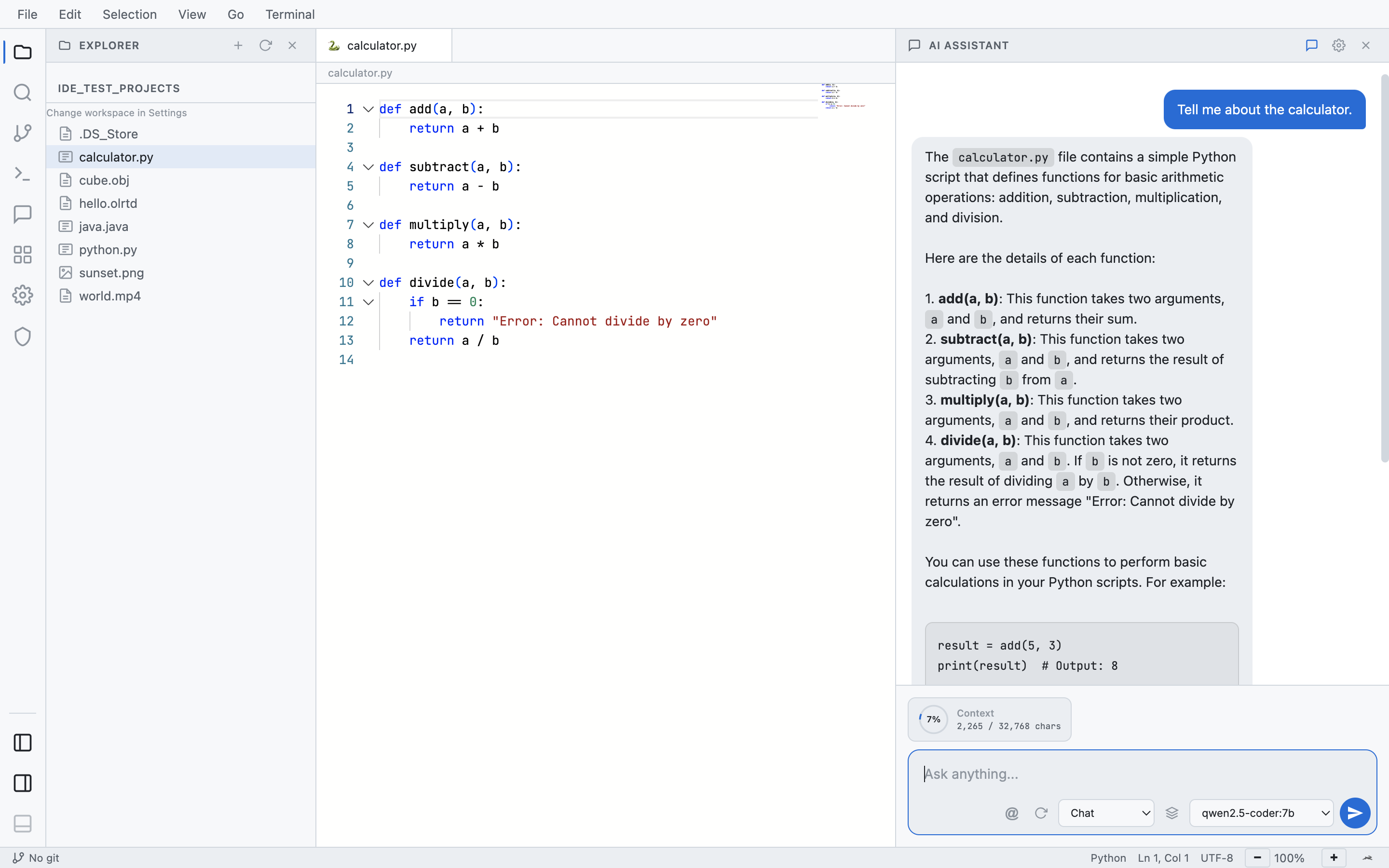The image size is (1389, 868).
Task: Select the Source Control icon
Action: (x=22, y=133)
